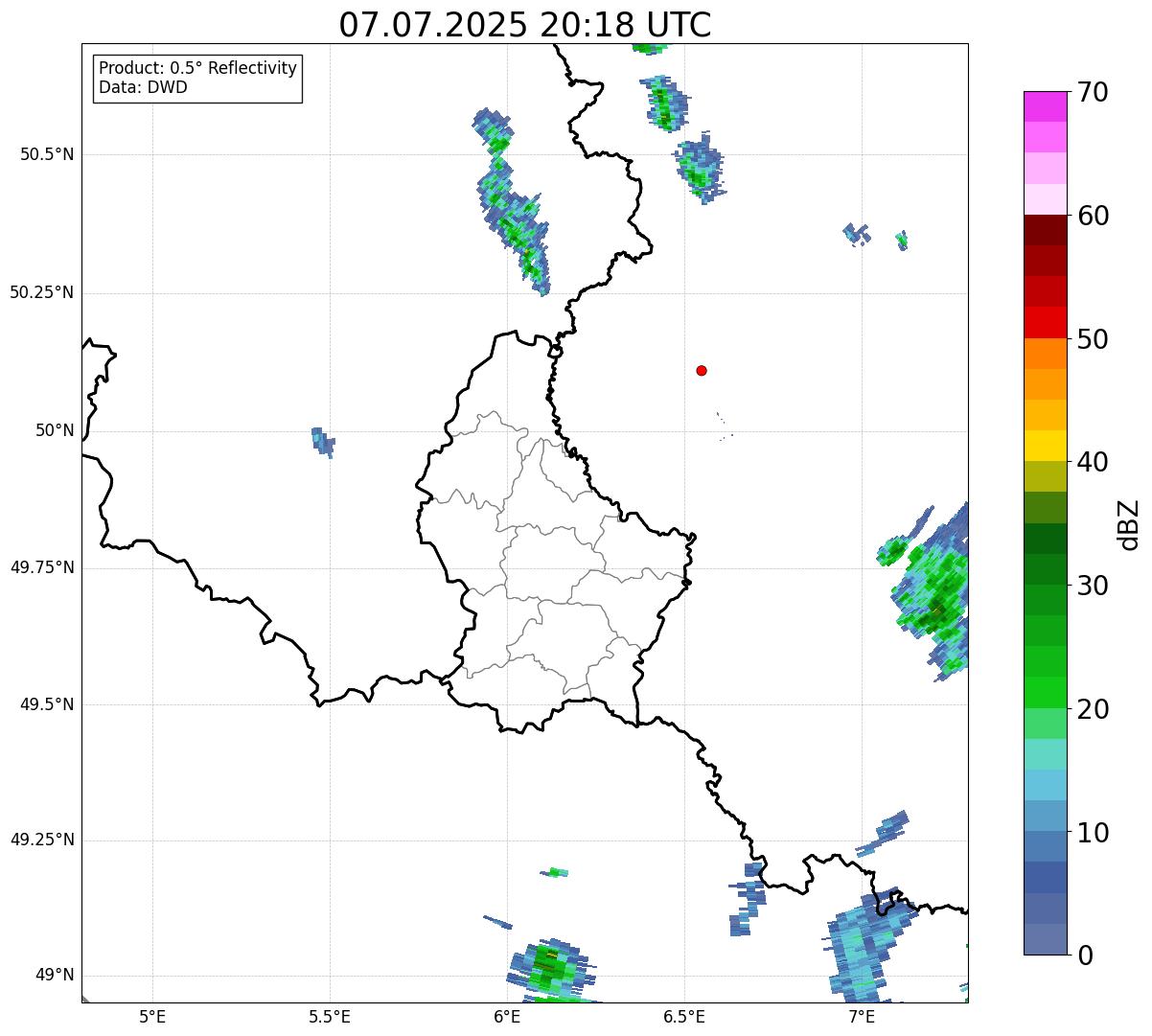Click the dark maroon colorbar segment below 60
Image resolution: width=1152 pixels, height=1036 pixels.
tap(1045, 230)
